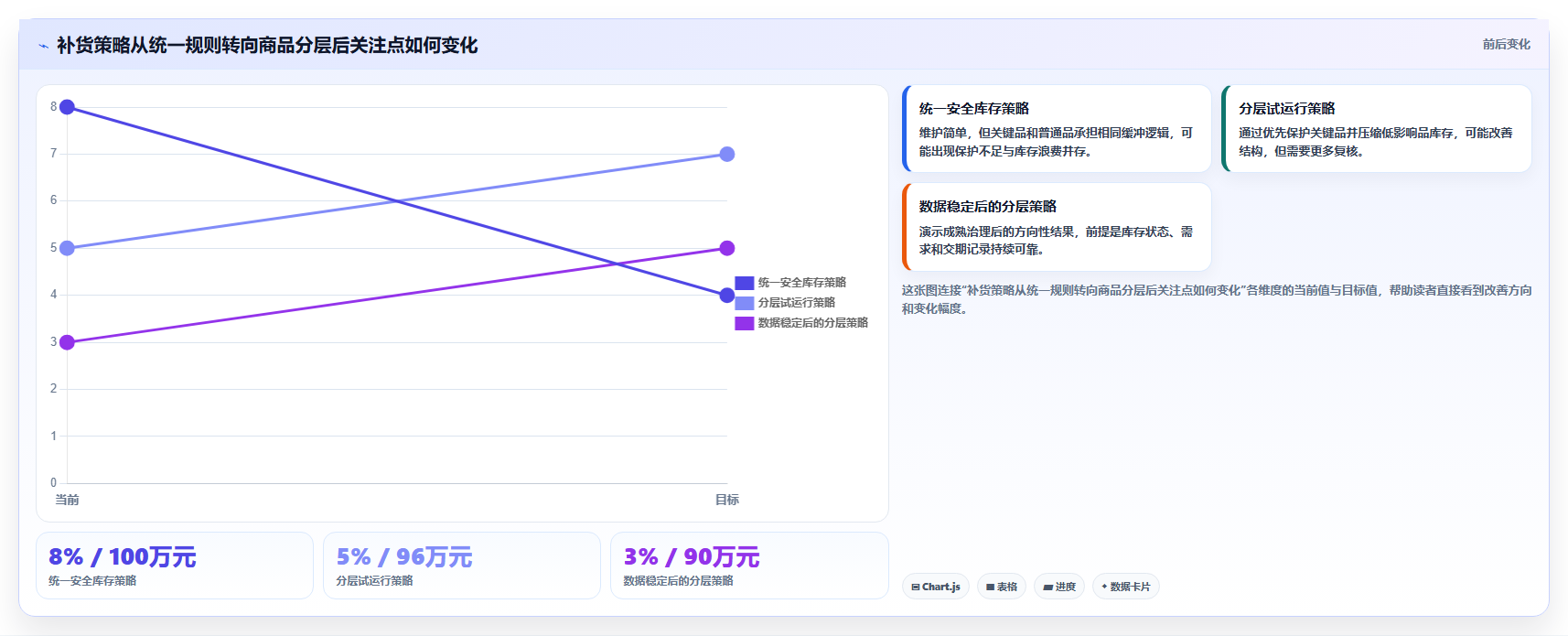The image size is (1568, 636).
Task: Click the dark blue point at value 4
Action: click(x=727, y=295)
